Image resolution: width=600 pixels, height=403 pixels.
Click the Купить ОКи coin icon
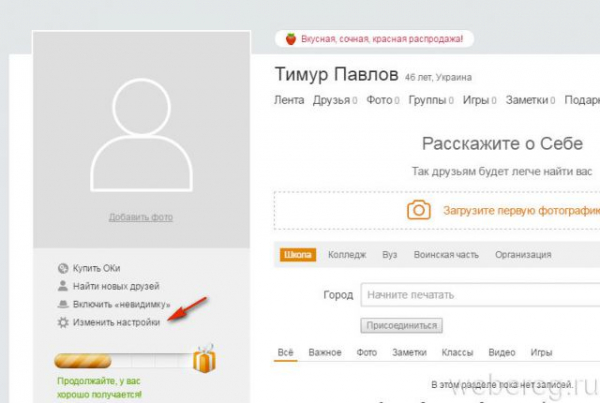[63, 268]
